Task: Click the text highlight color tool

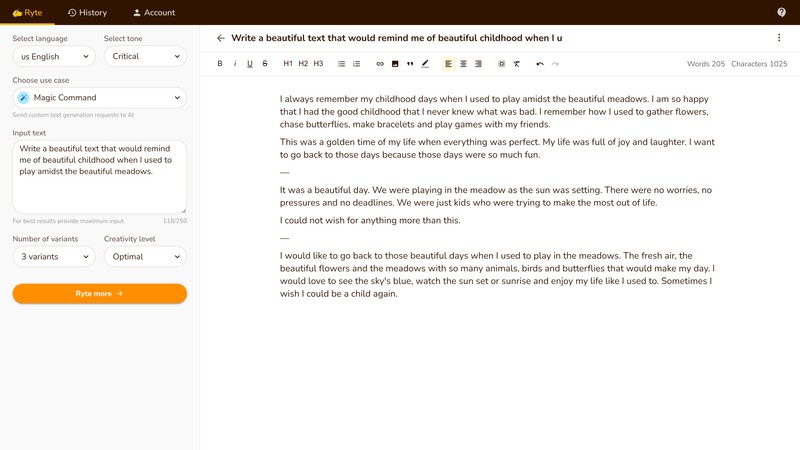Action: [x=425, y=64]
